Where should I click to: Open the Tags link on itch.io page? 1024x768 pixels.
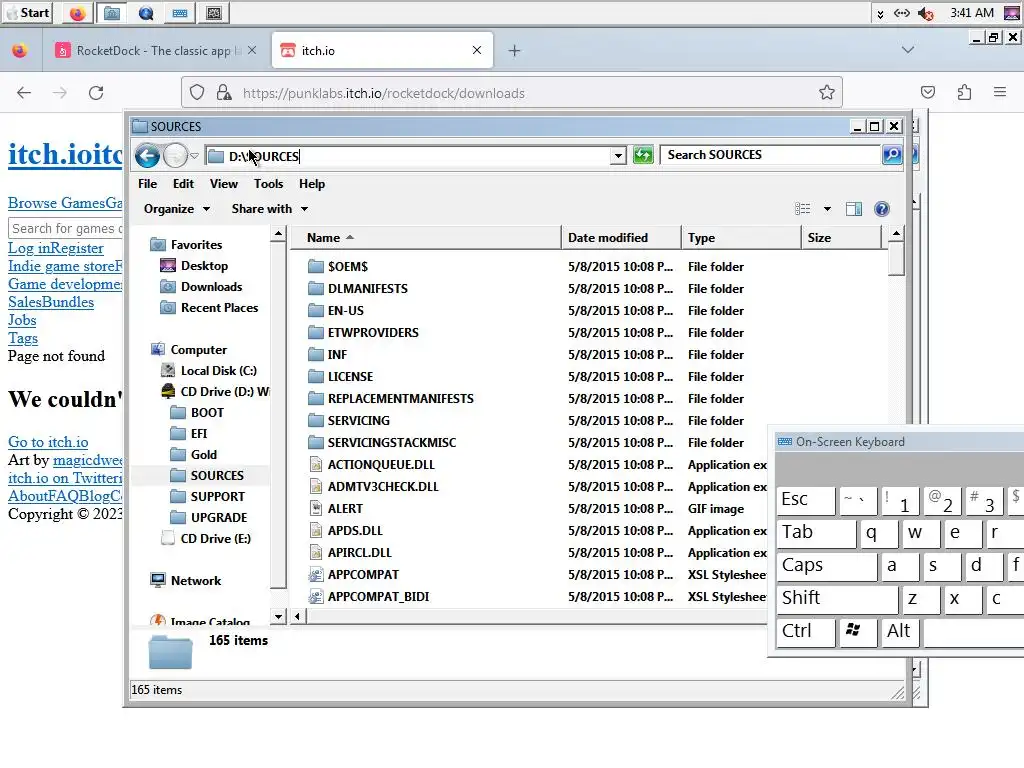coord(23,338)
